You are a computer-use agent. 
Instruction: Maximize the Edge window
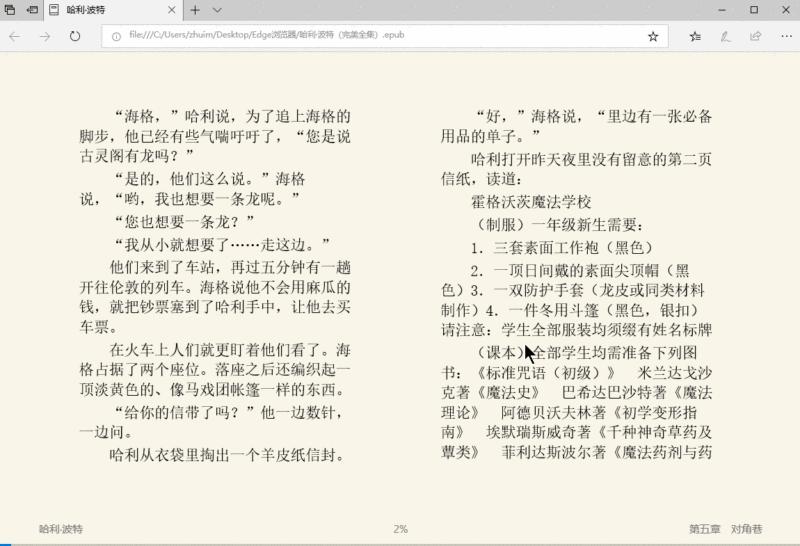click(x=754, y=10)
